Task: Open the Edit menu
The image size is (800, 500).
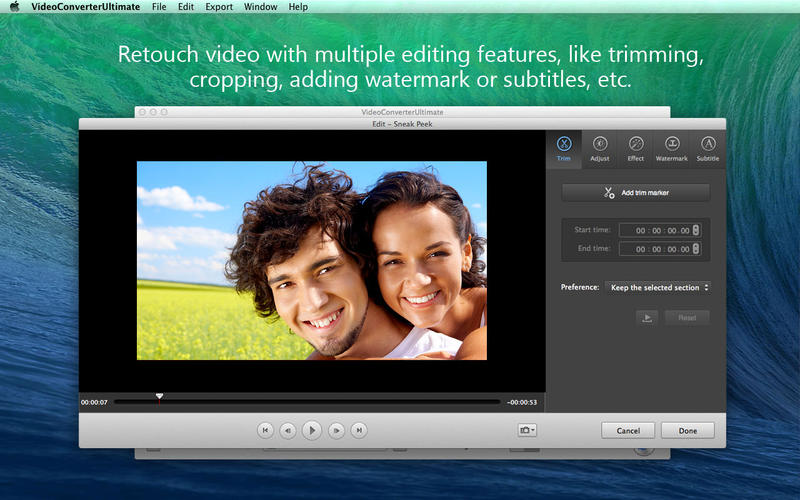Action: (x=186, y=7)
